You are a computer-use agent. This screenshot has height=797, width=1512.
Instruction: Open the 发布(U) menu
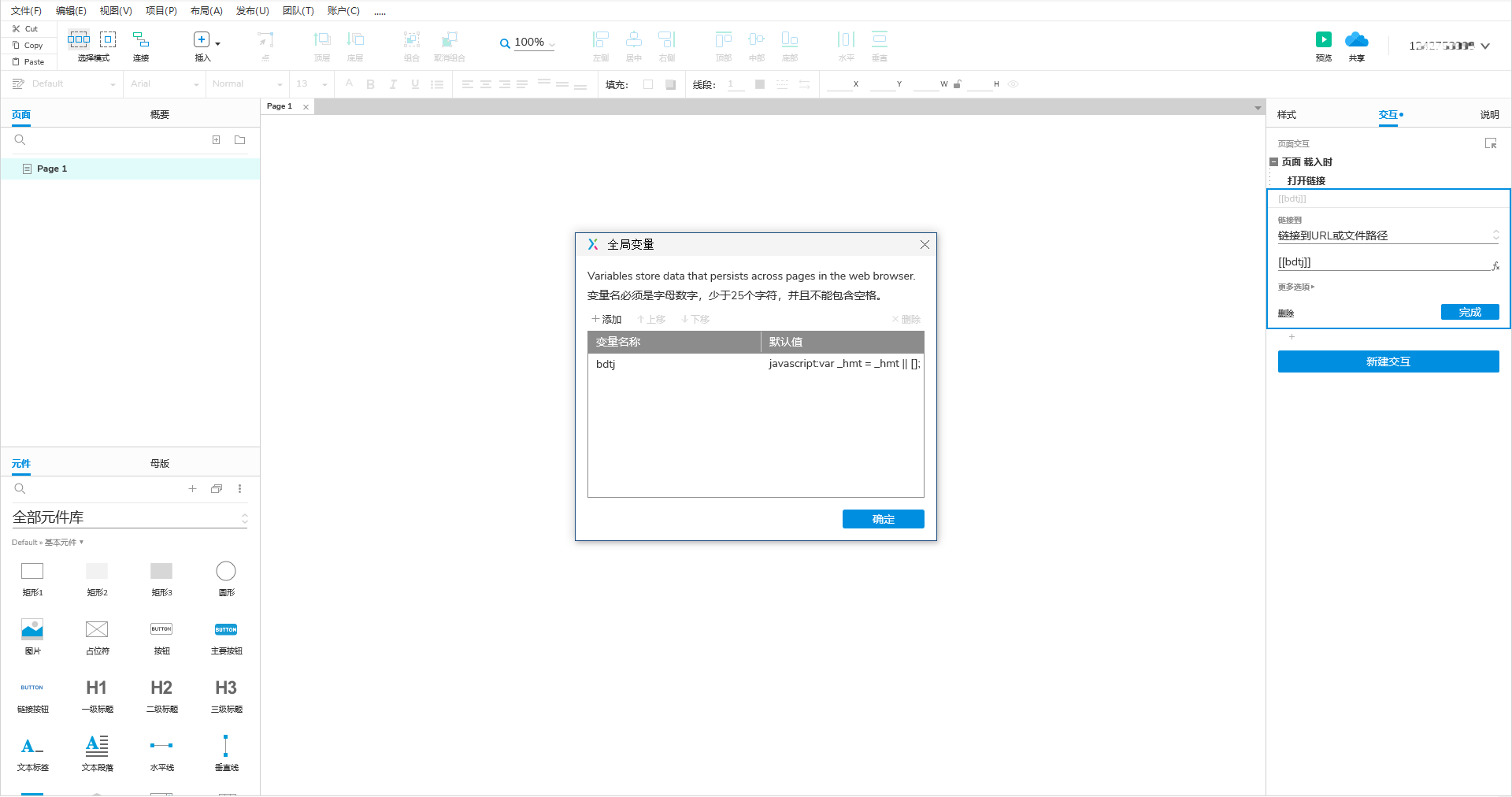coord(253,11)
